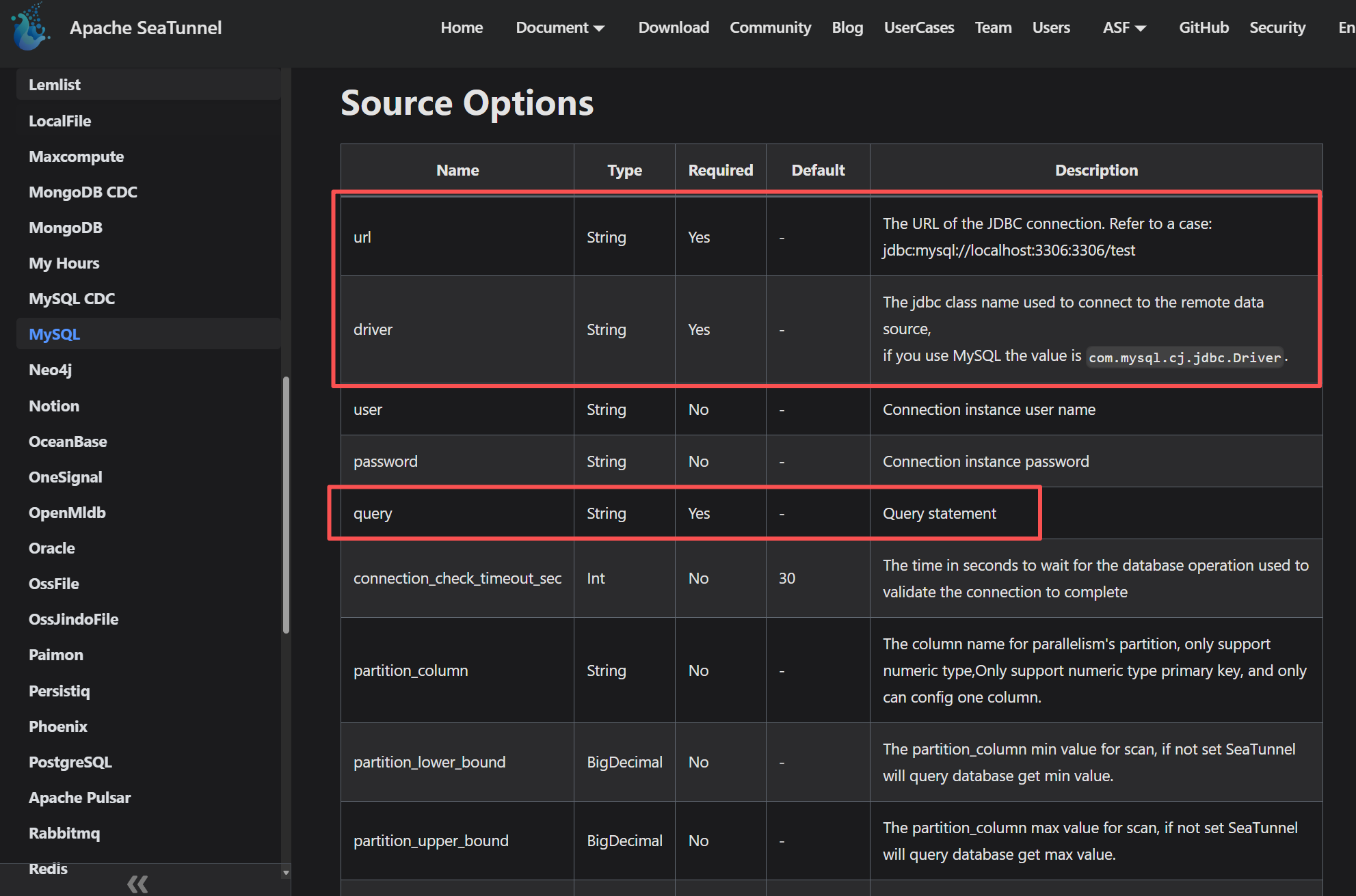
Task: Select Oracle in the sidebar list
Action: point(52,548)
